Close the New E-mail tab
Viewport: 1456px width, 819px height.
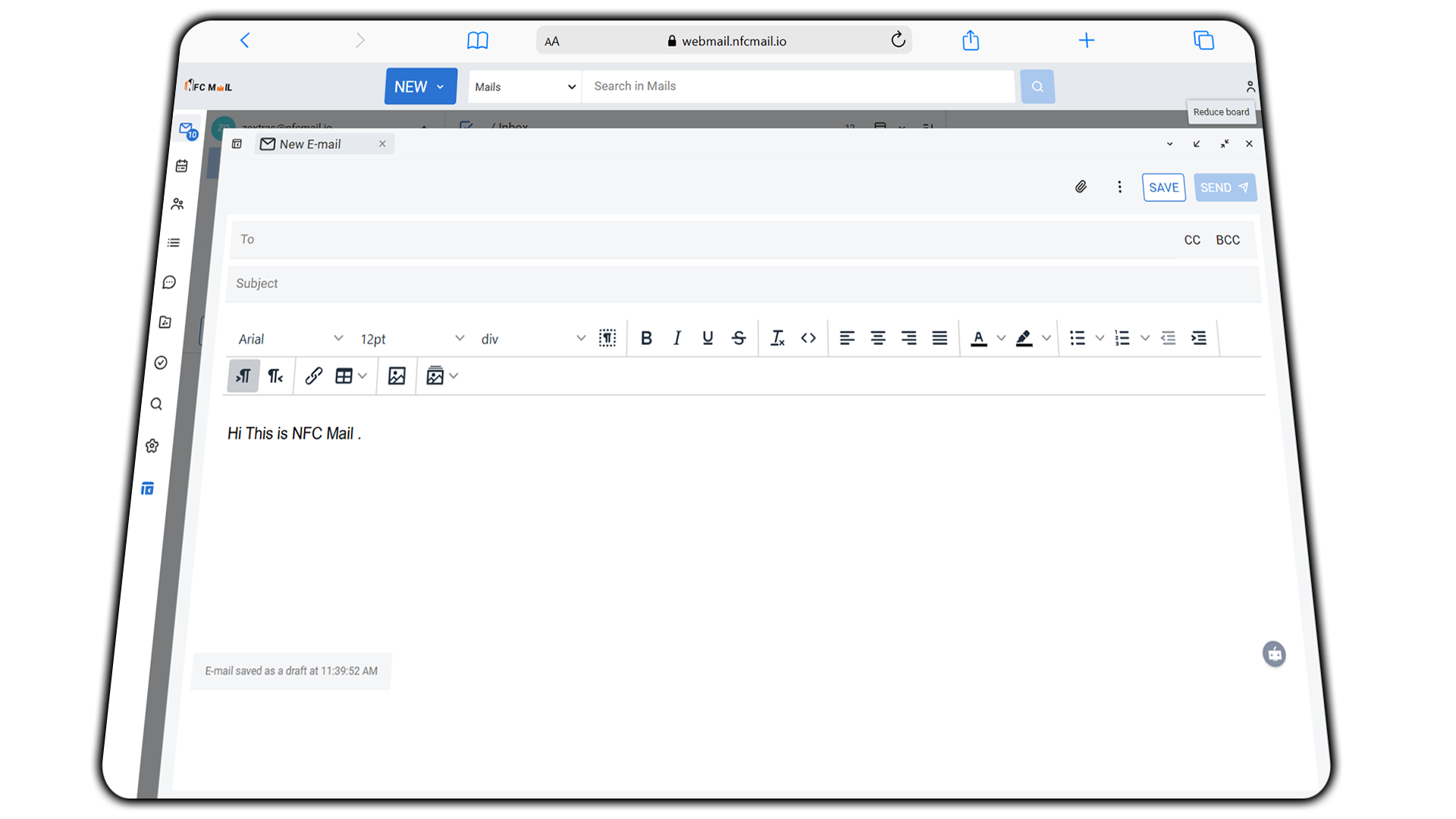coord(382,143)
